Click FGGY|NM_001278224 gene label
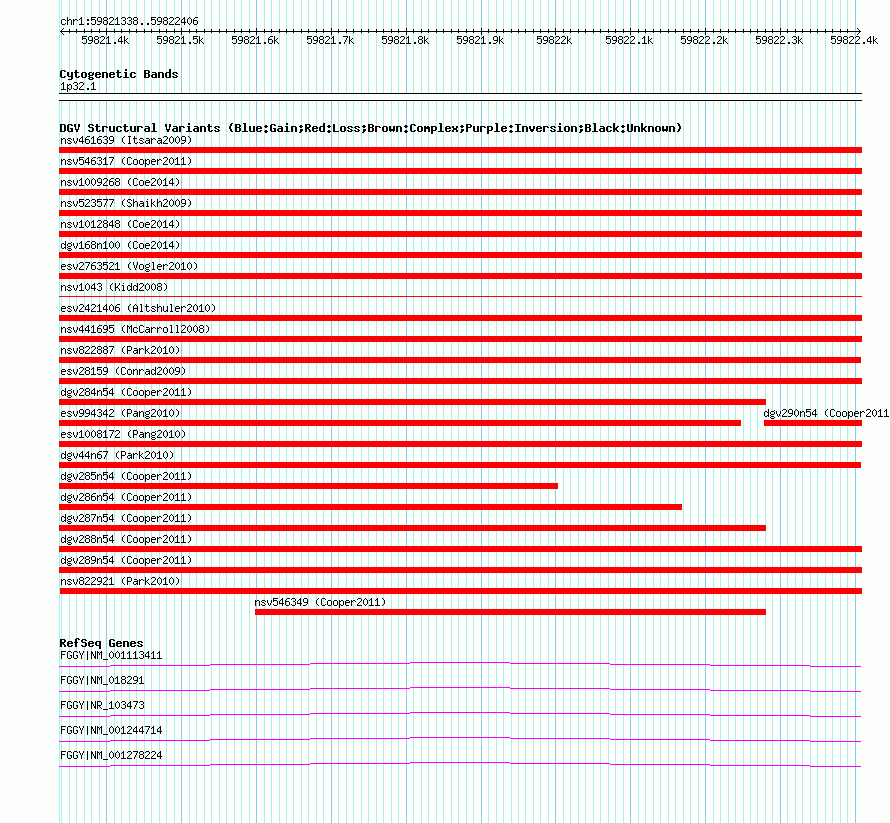The image size is (890, 823). (x=111, y=755)
